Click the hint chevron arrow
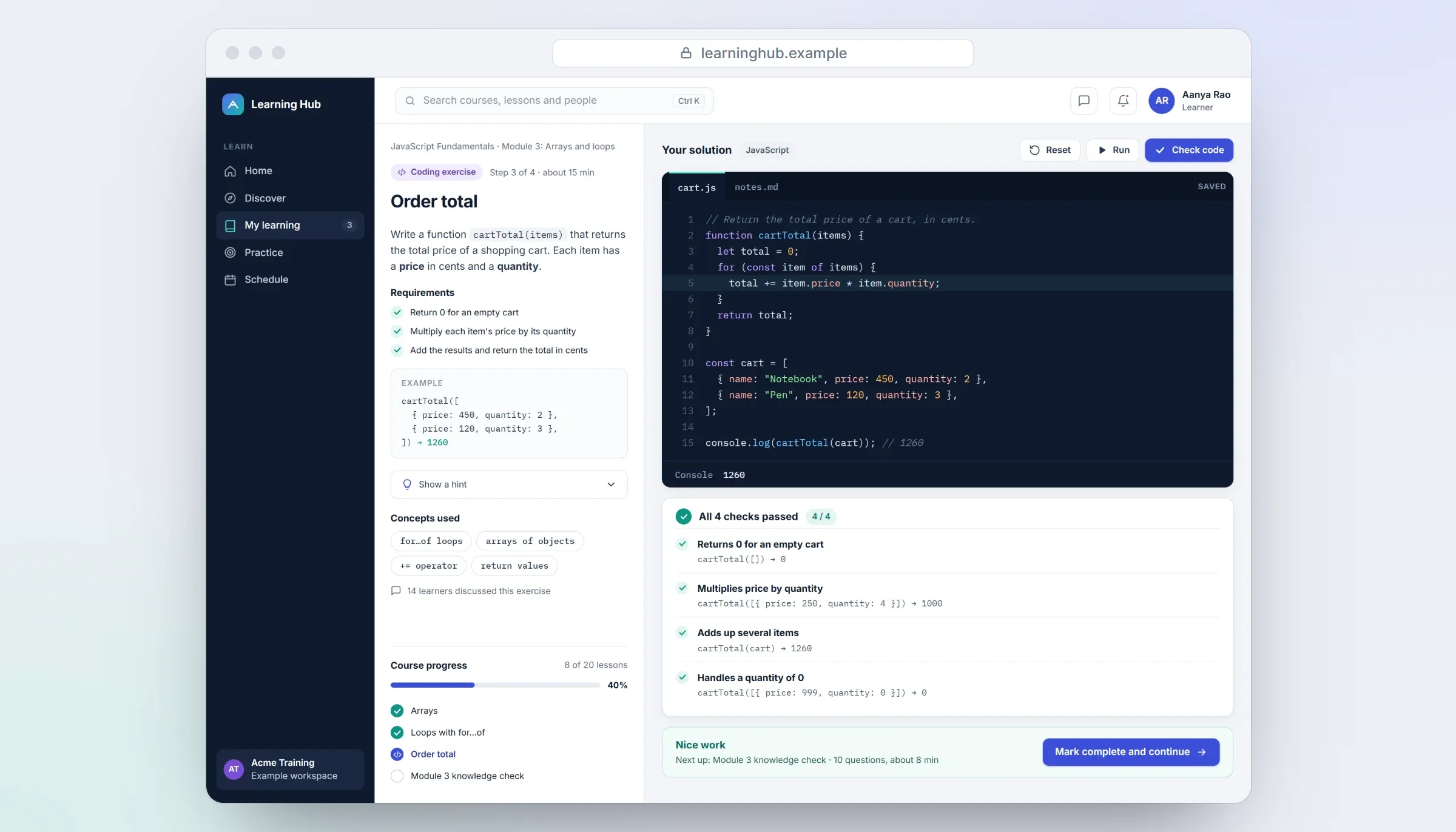The width and height of the screenshot is (1456, 832). (x=611, y=485)
